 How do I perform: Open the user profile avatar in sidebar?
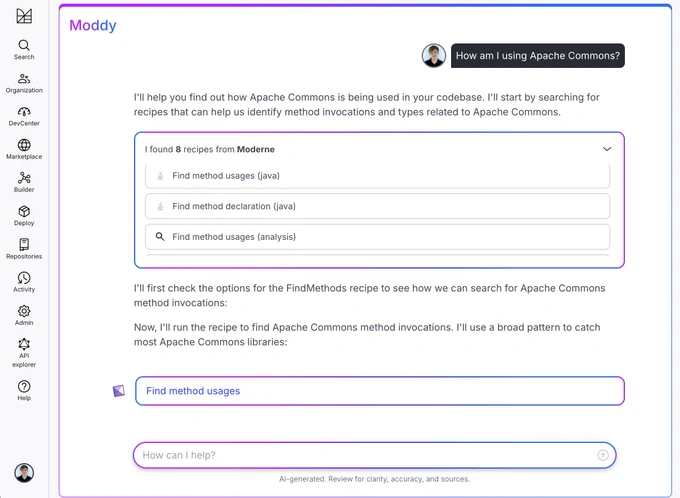click(x=24, y=472)
